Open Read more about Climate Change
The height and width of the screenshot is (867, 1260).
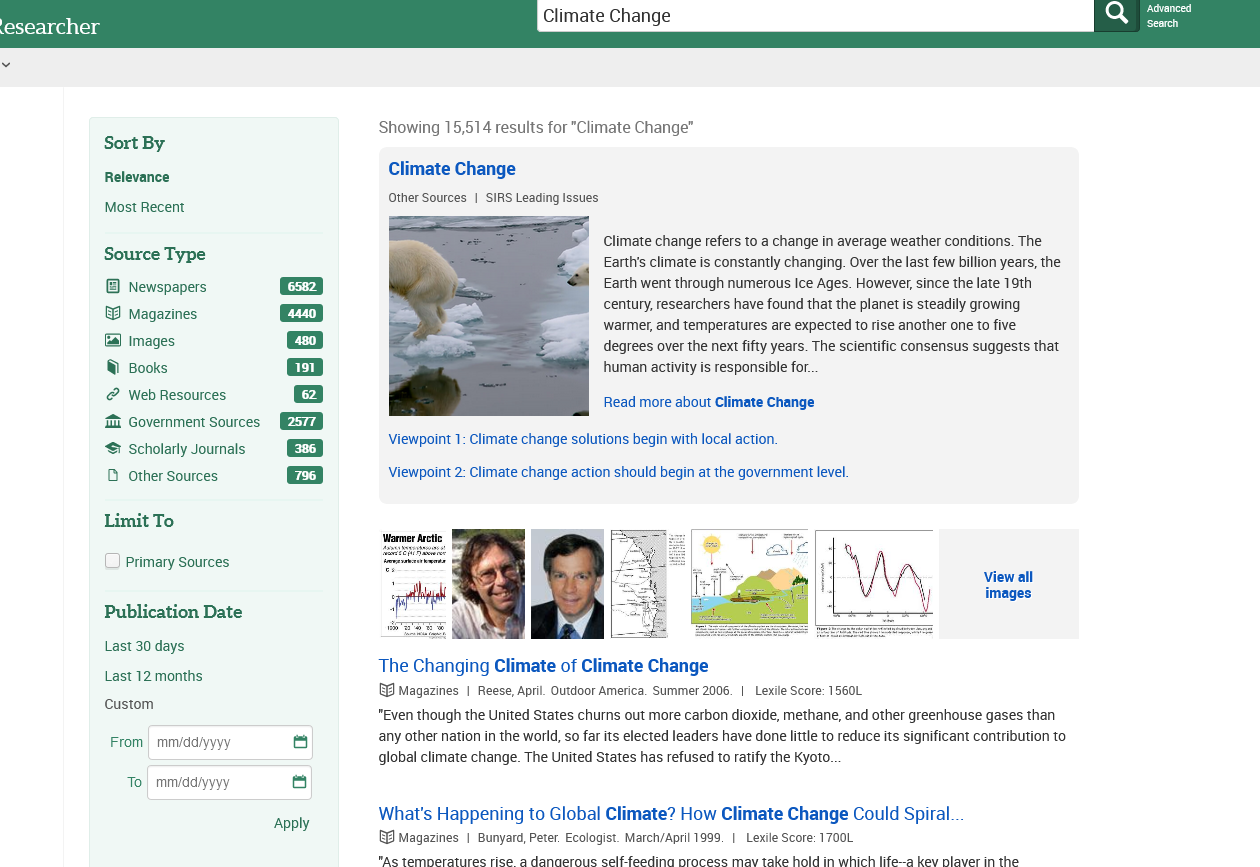708,402
